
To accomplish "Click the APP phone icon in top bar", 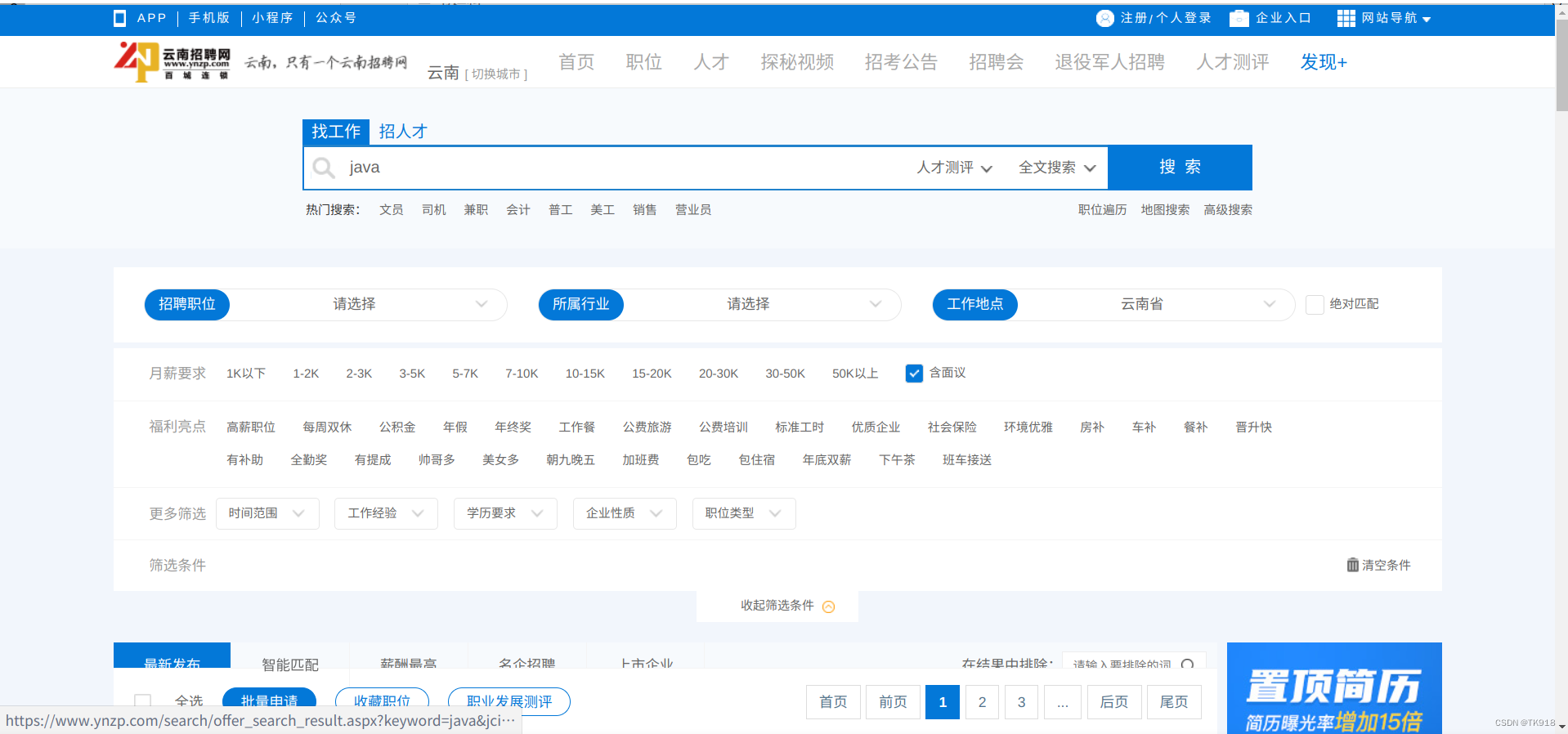I will click(x=120, y=18).
